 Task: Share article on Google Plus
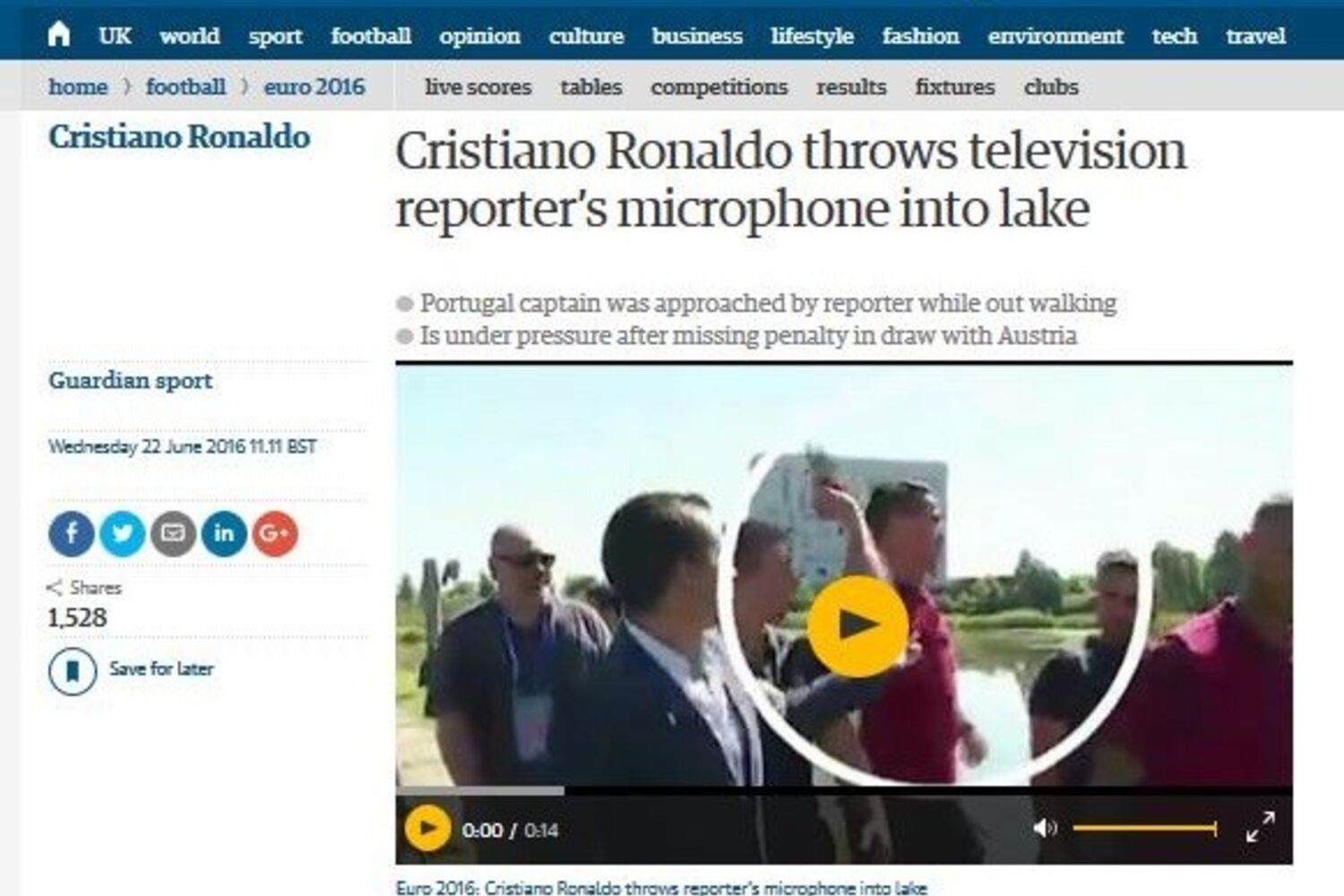[x=275, y=534]
